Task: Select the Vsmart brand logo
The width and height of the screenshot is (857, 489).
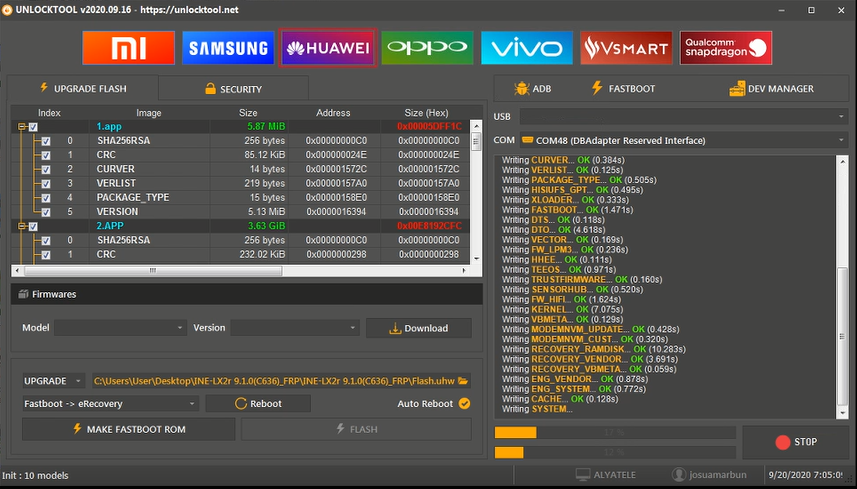Action: 626,48
